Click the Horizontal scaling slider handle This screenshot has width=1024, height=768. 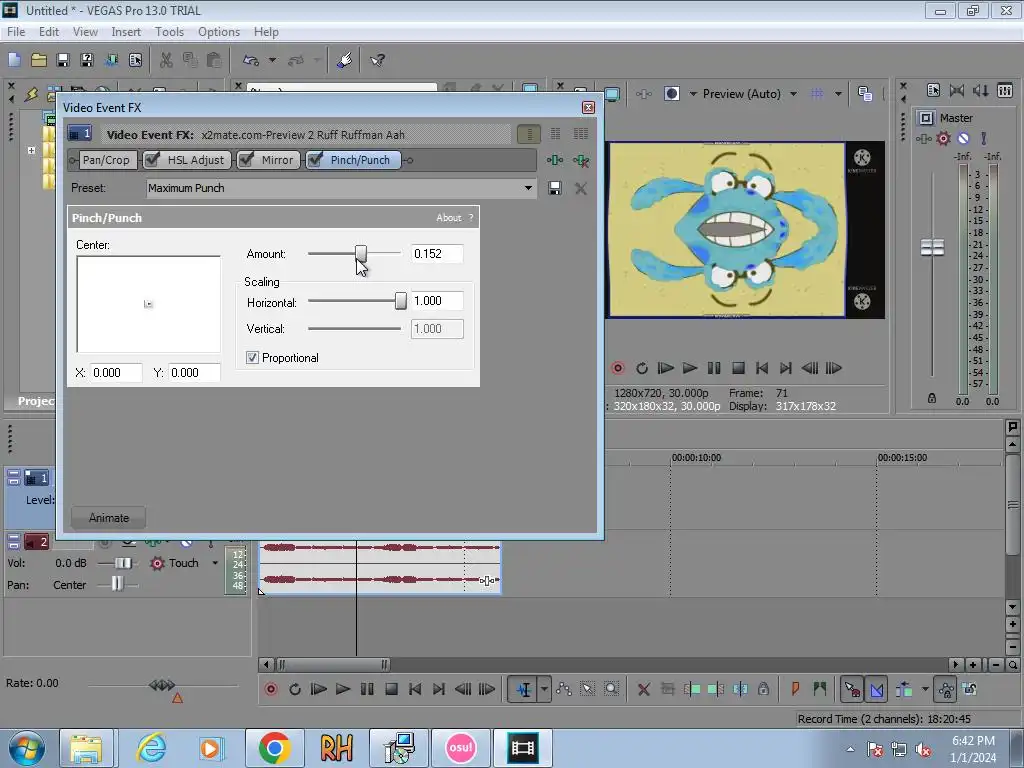click(400, 300)
